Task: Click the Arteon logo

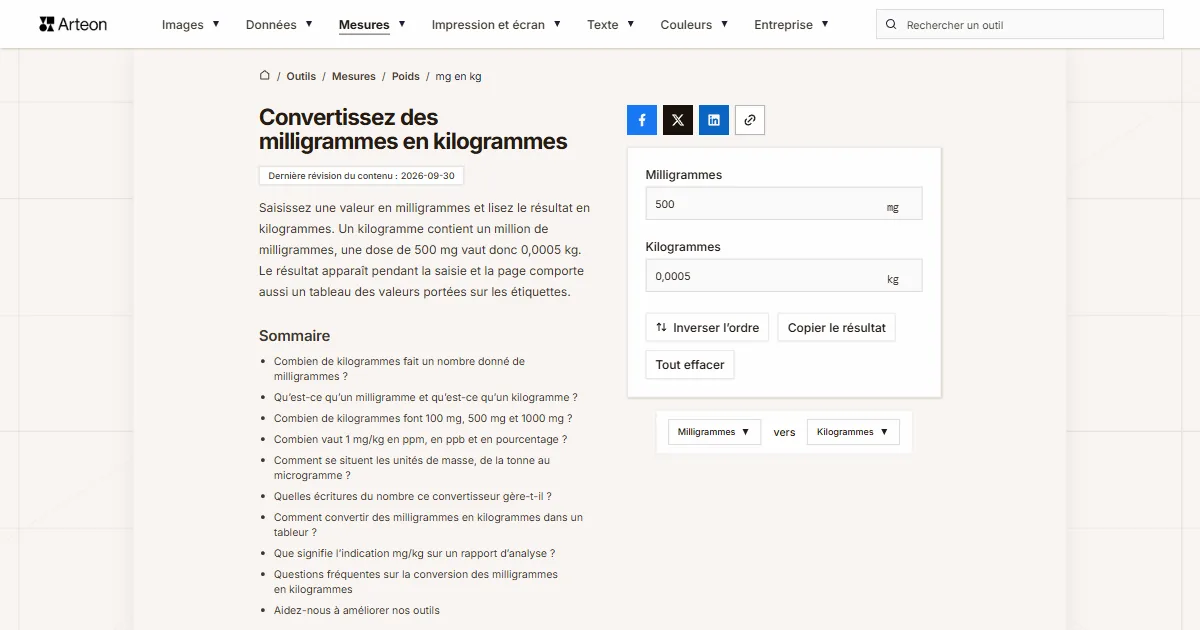Action: 73,24
